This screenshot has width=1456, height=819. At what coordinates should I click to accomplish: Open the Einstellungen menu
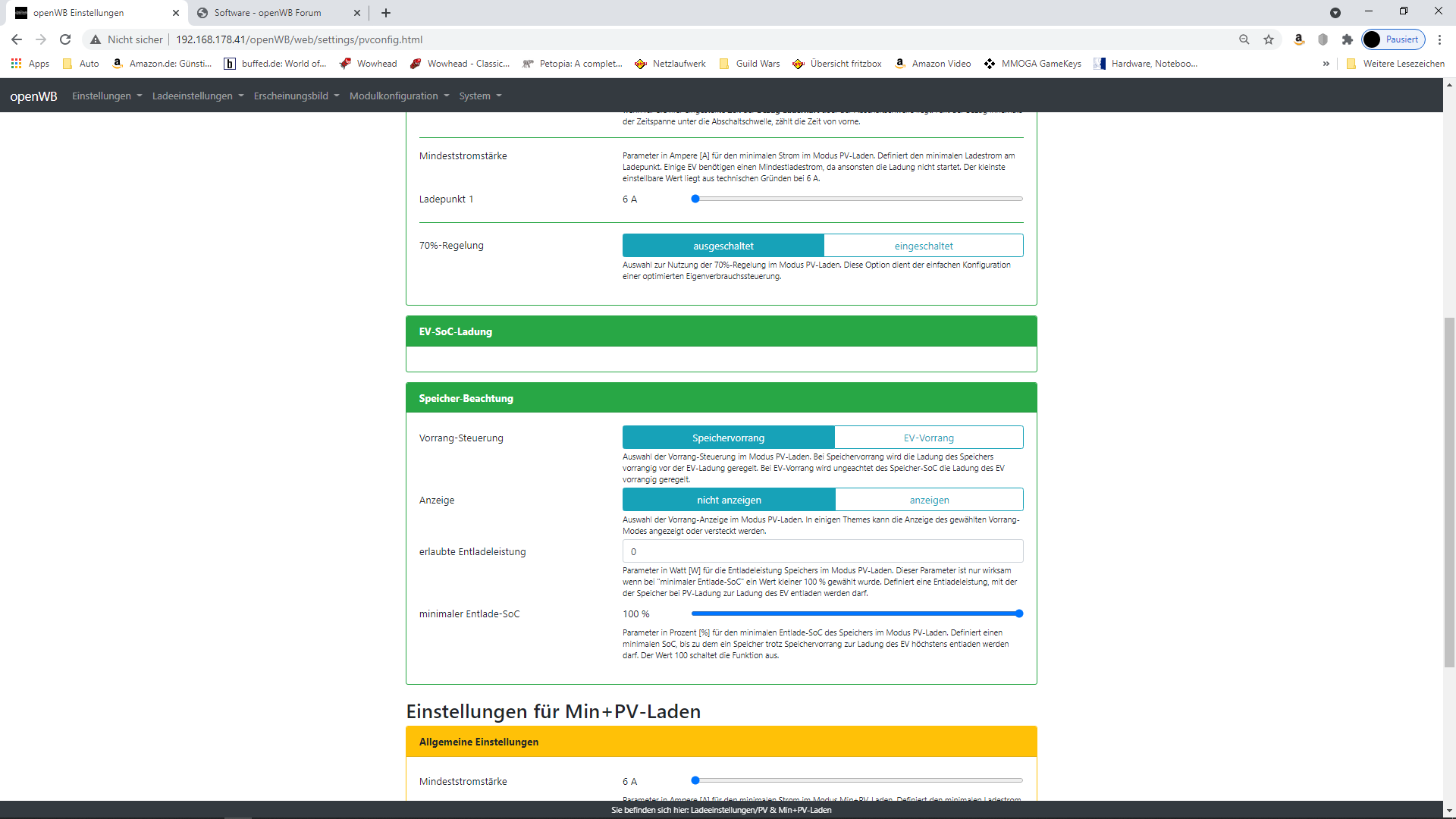click(x=107, y=96)
